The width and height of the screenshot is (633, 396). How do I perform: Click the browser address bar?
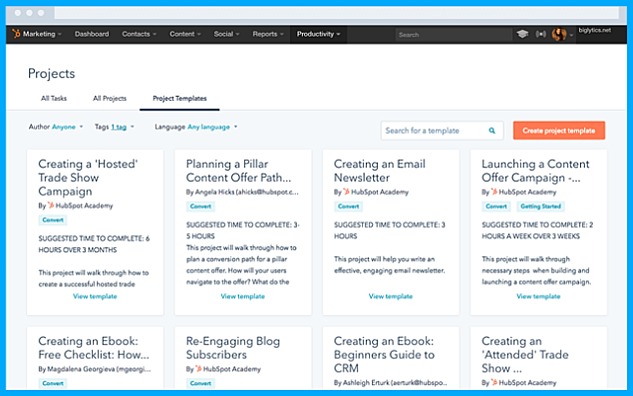(x=336, y=13)
